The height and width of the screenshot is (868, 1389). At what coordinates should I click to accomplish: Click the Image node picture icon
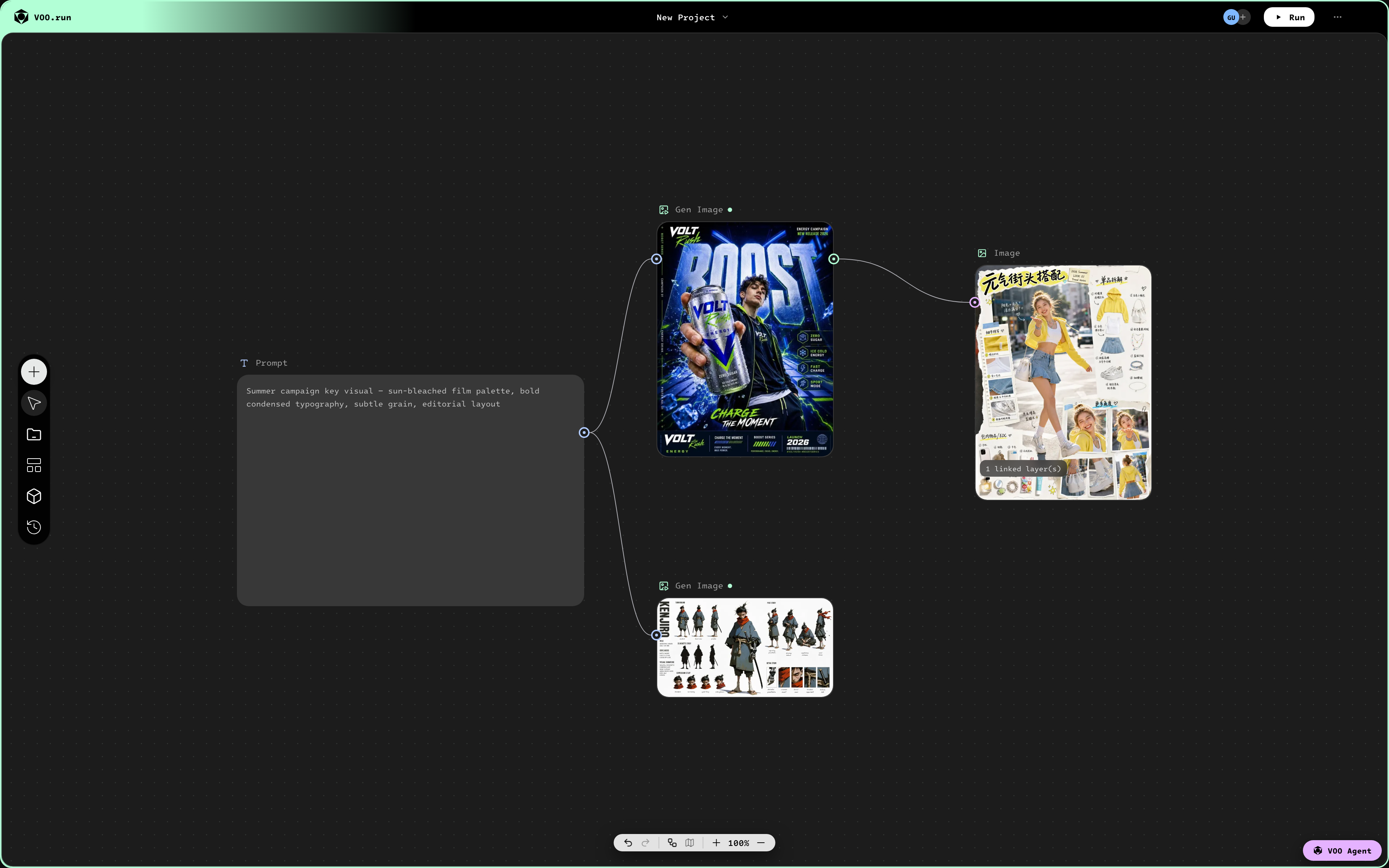(982, 253)
